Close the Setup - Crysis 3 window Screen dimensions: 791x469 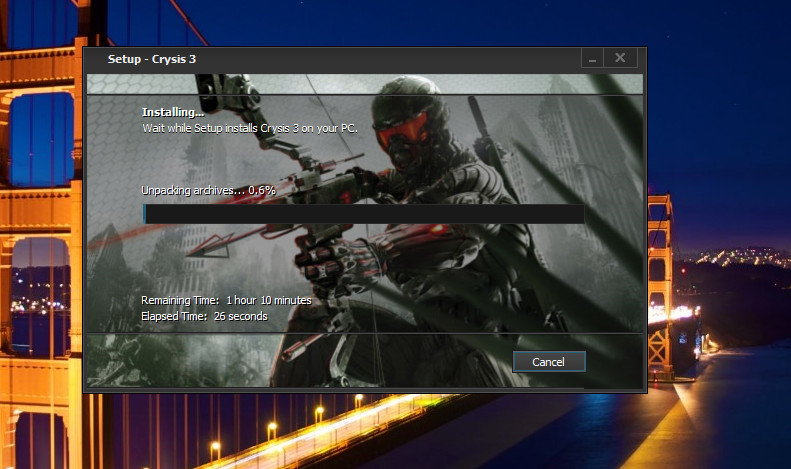point(620,58)
